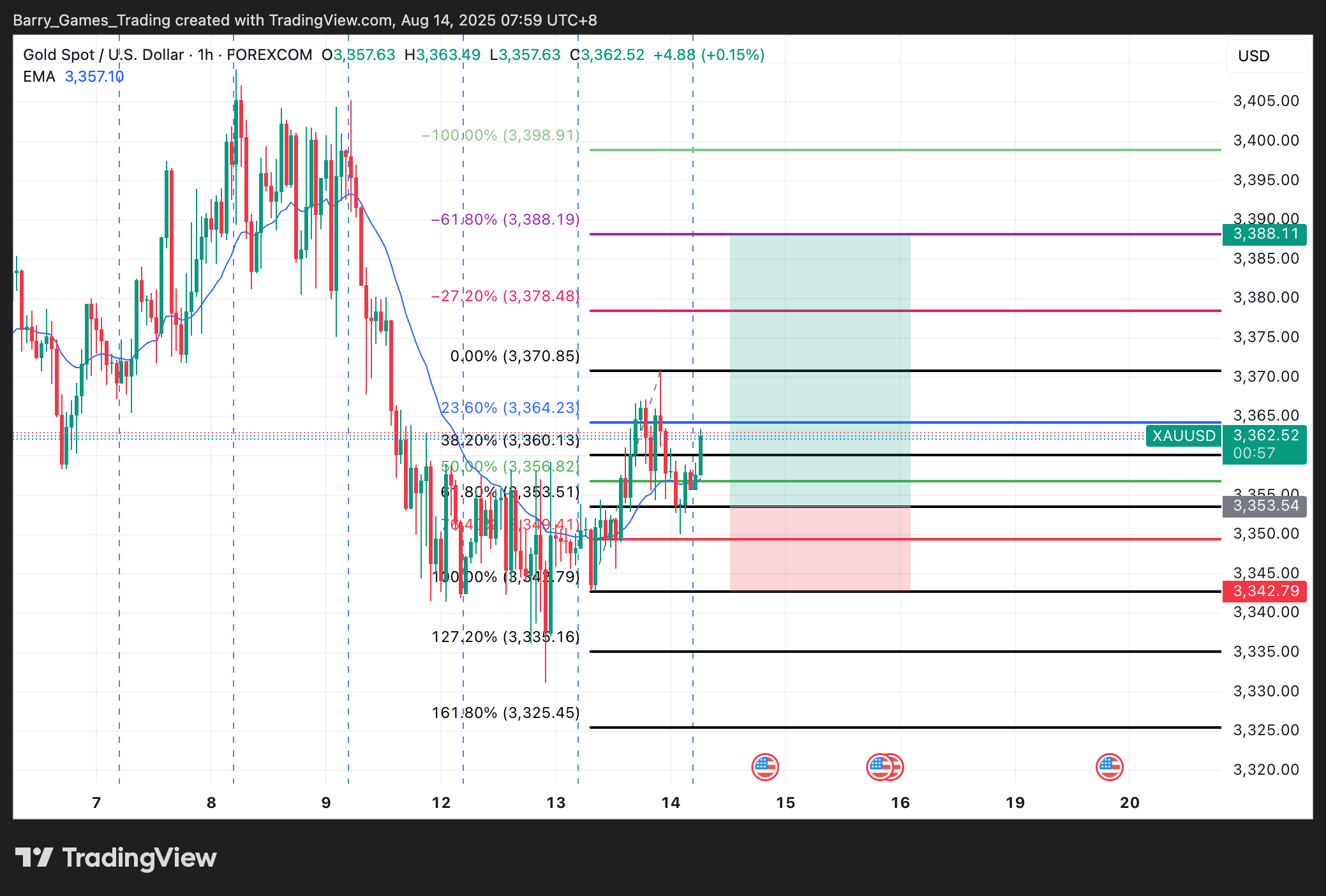Click the XAUUSD symbol label on price line
1326x896 pixels.
1183,436
